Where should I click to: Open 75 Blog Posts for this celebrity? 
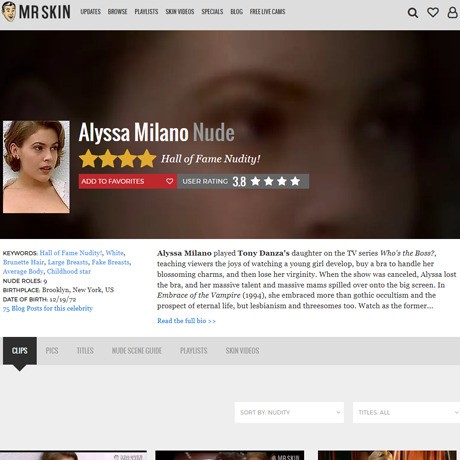(48, 308)
